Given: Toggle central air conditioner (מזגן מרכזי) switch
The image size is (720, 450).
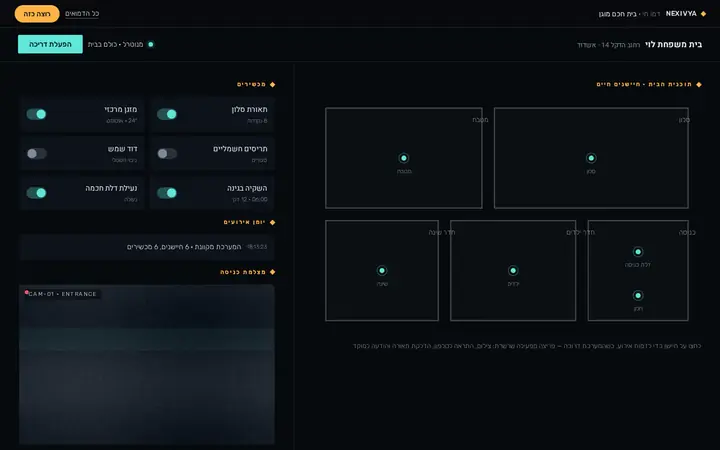Looking at the screenshot, I should pyautogui.click(x=36, y=114).
